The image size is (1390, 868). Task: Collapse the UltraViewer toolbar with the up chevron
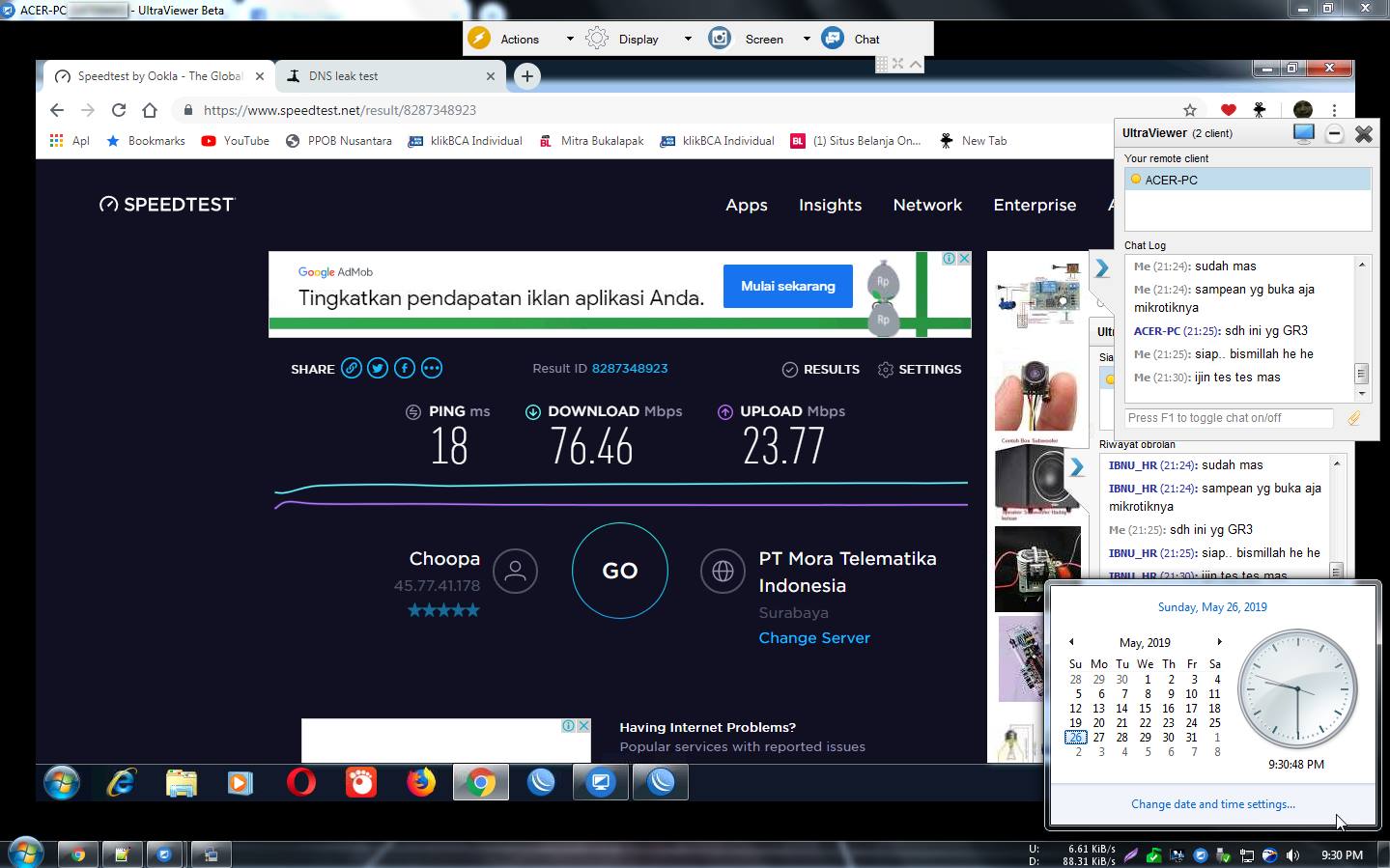point(916,64)
